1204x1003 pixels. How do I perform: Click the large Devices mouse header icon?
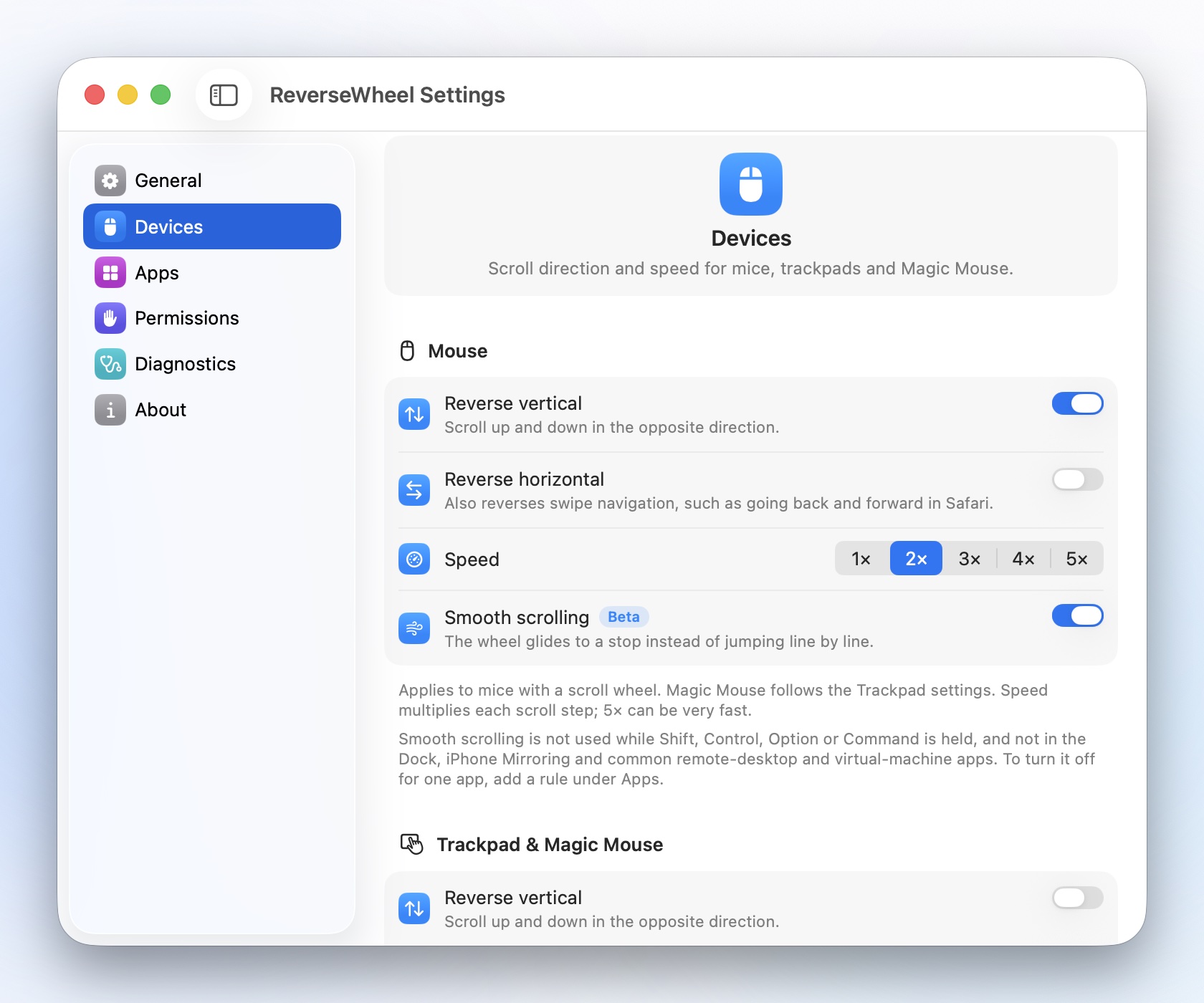click(x=751, y=184)
